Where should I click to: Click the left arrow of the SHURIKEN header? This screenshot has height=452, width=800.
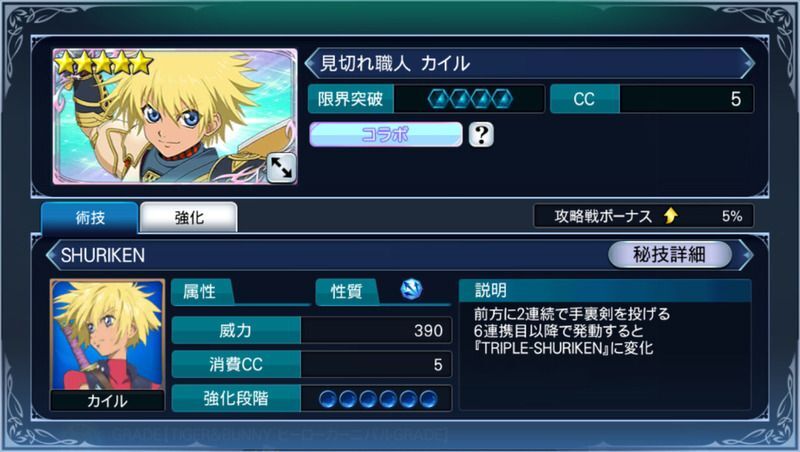52,255
